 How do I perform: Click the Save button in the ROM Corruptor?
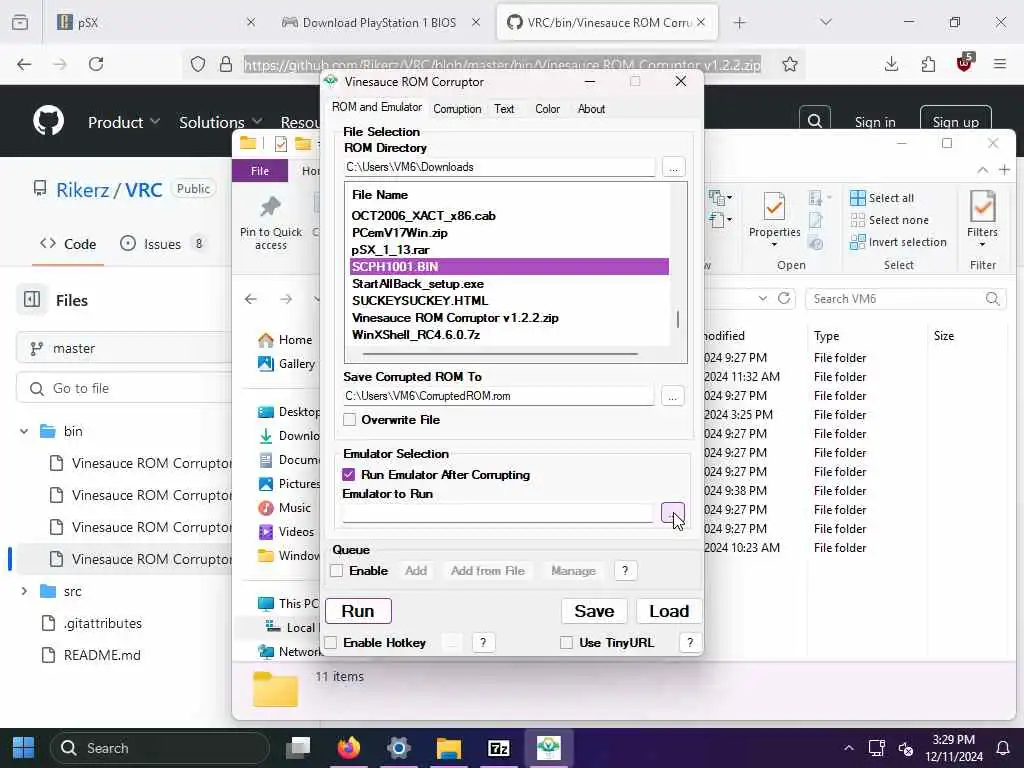point(594,611)
